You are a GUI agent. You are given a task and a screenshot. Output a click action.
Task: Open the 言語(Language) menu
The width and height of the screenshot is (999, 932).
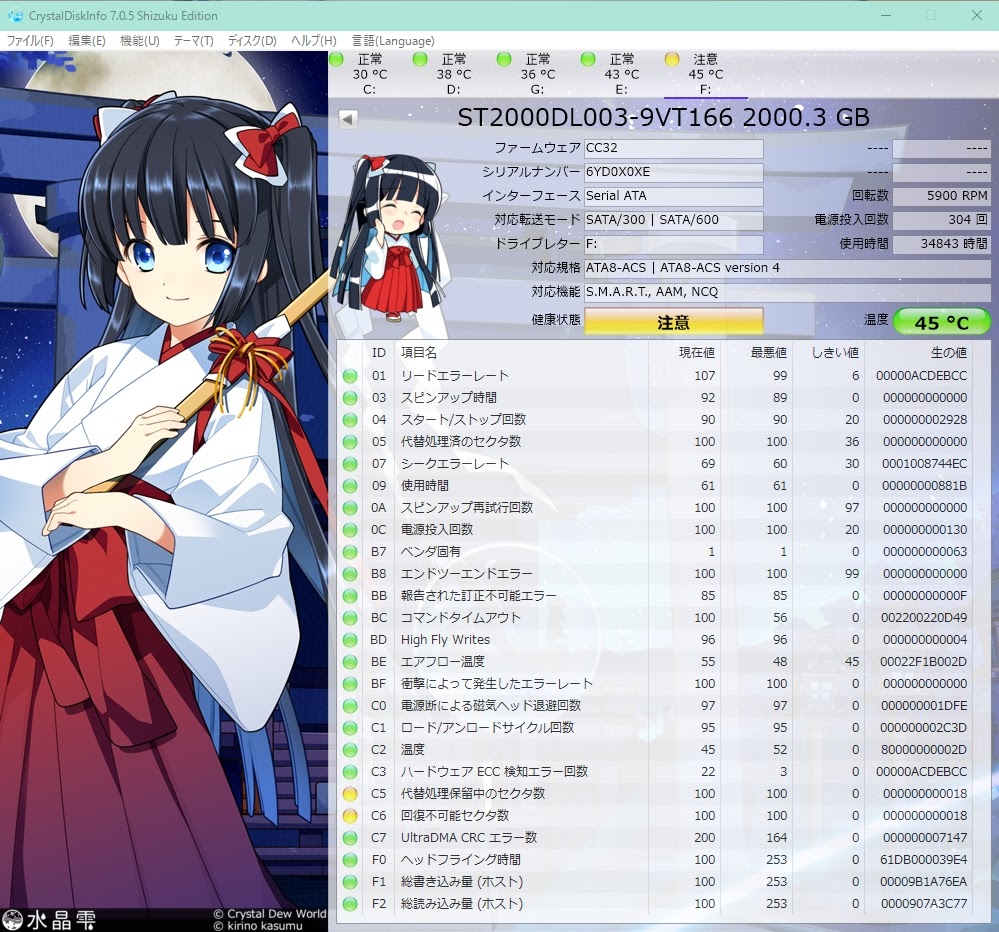(392, 41)
